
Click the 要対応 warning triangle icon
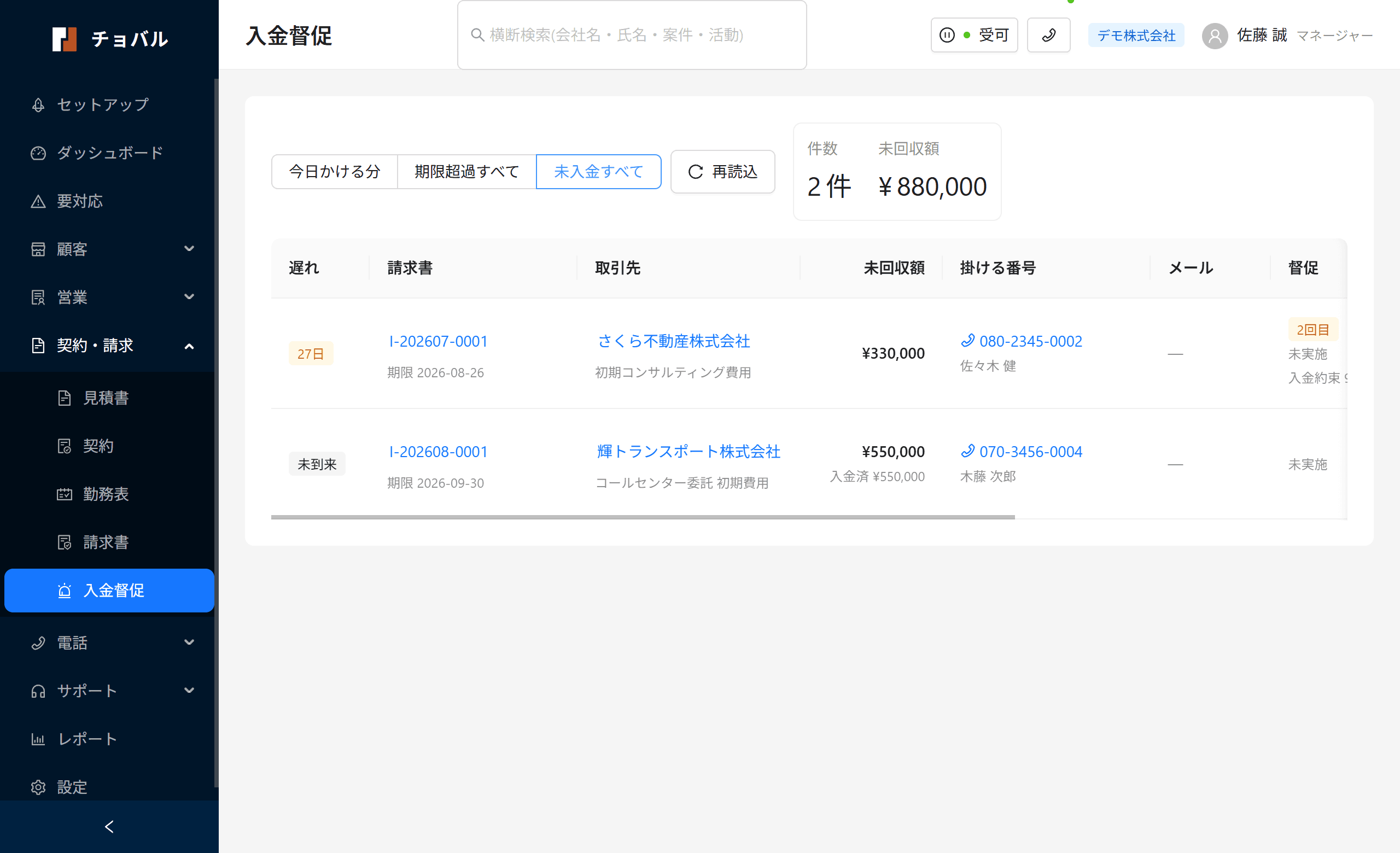(x=38, y=202)
